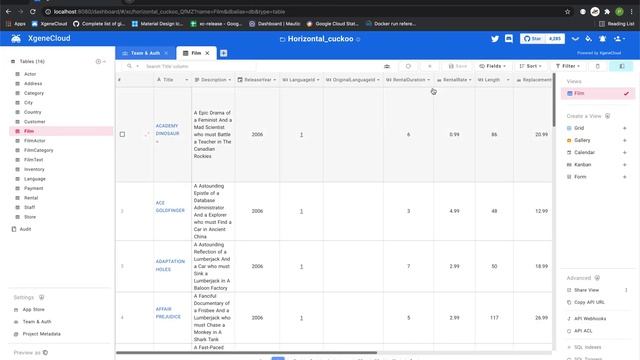Image resolution: width=640 pixels, height=360 pixels.
Task: Click the notifications bell icon
Action: [x=602, y=39]
